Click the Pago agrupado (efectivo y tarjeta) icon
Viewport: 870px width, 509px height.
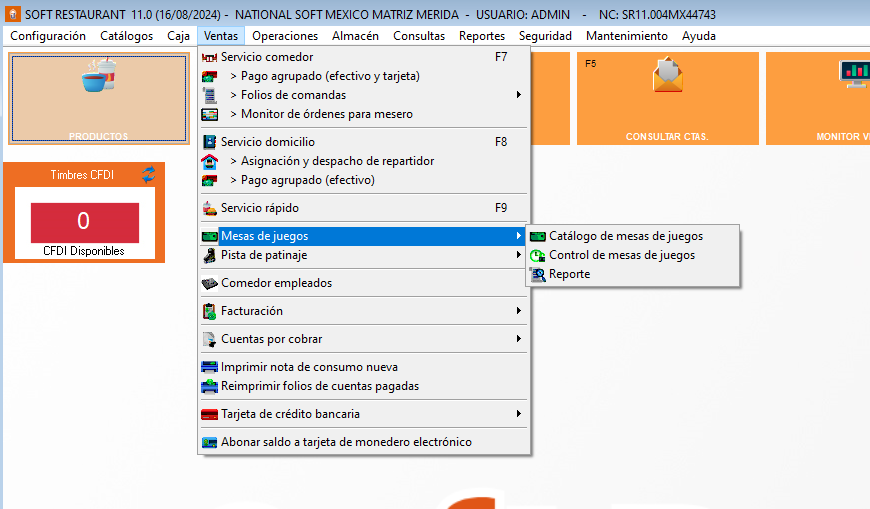[209, 76]
